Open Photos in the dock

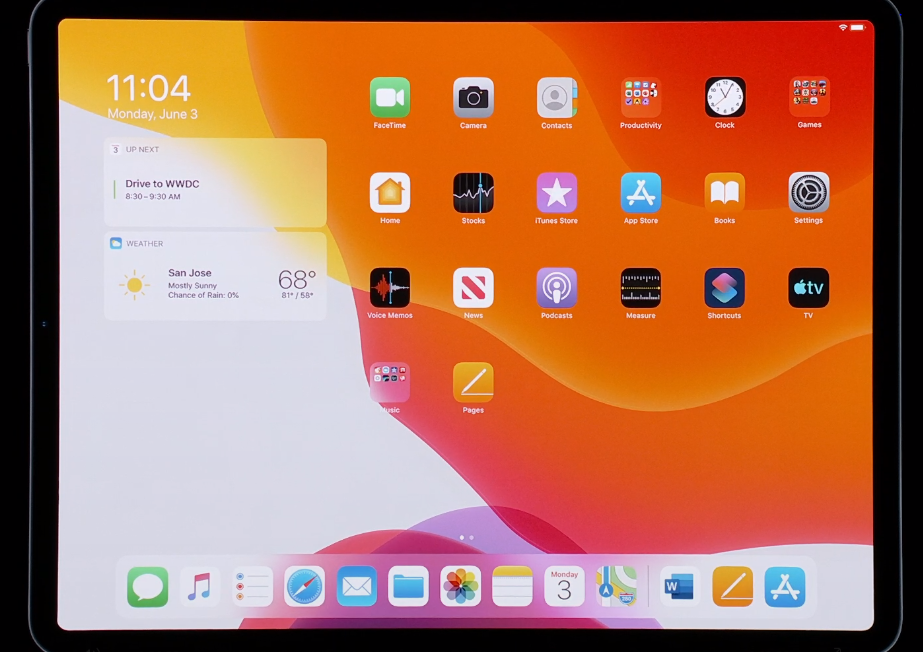[460, 587]
